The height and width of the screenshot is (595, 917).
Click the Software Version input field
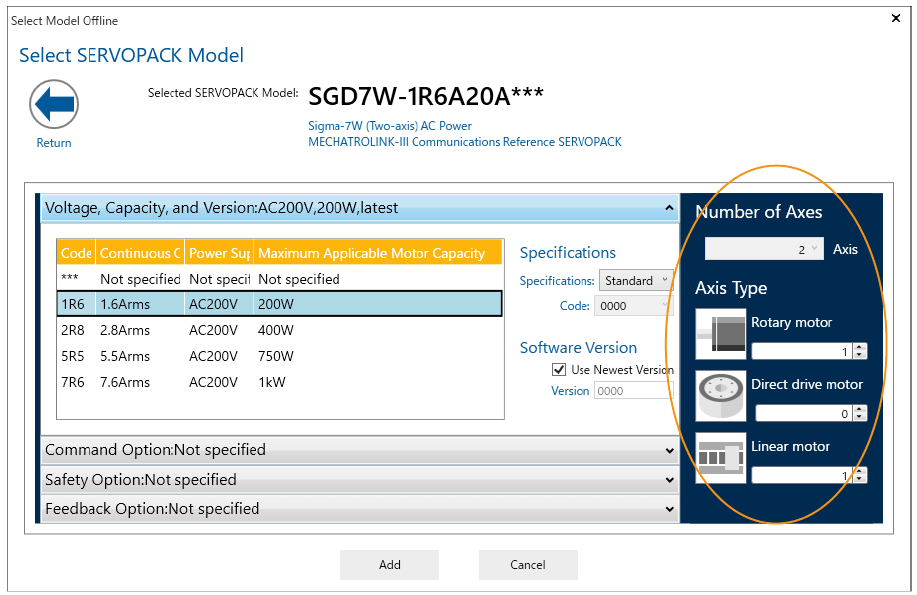[633, 391]
